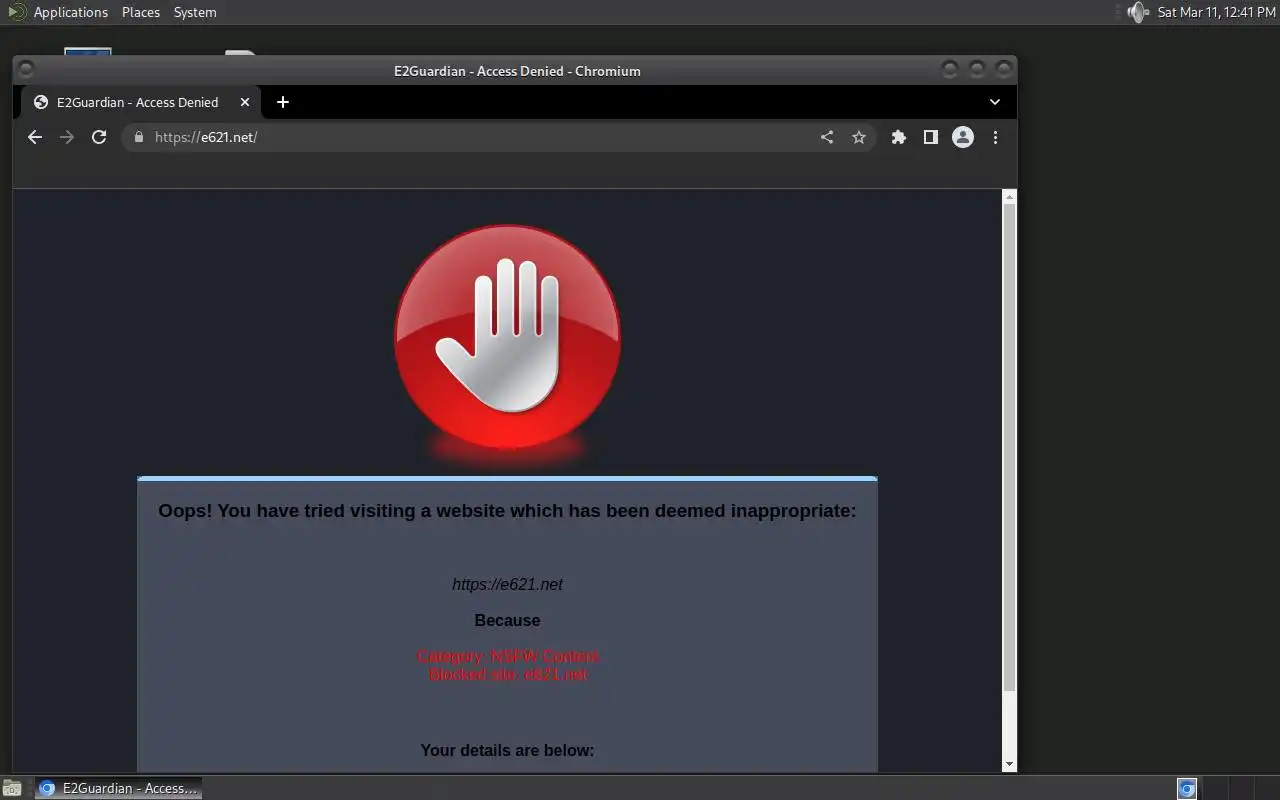
Task: Click the distro logo icon beside Applications
Action: coord(17,12)
